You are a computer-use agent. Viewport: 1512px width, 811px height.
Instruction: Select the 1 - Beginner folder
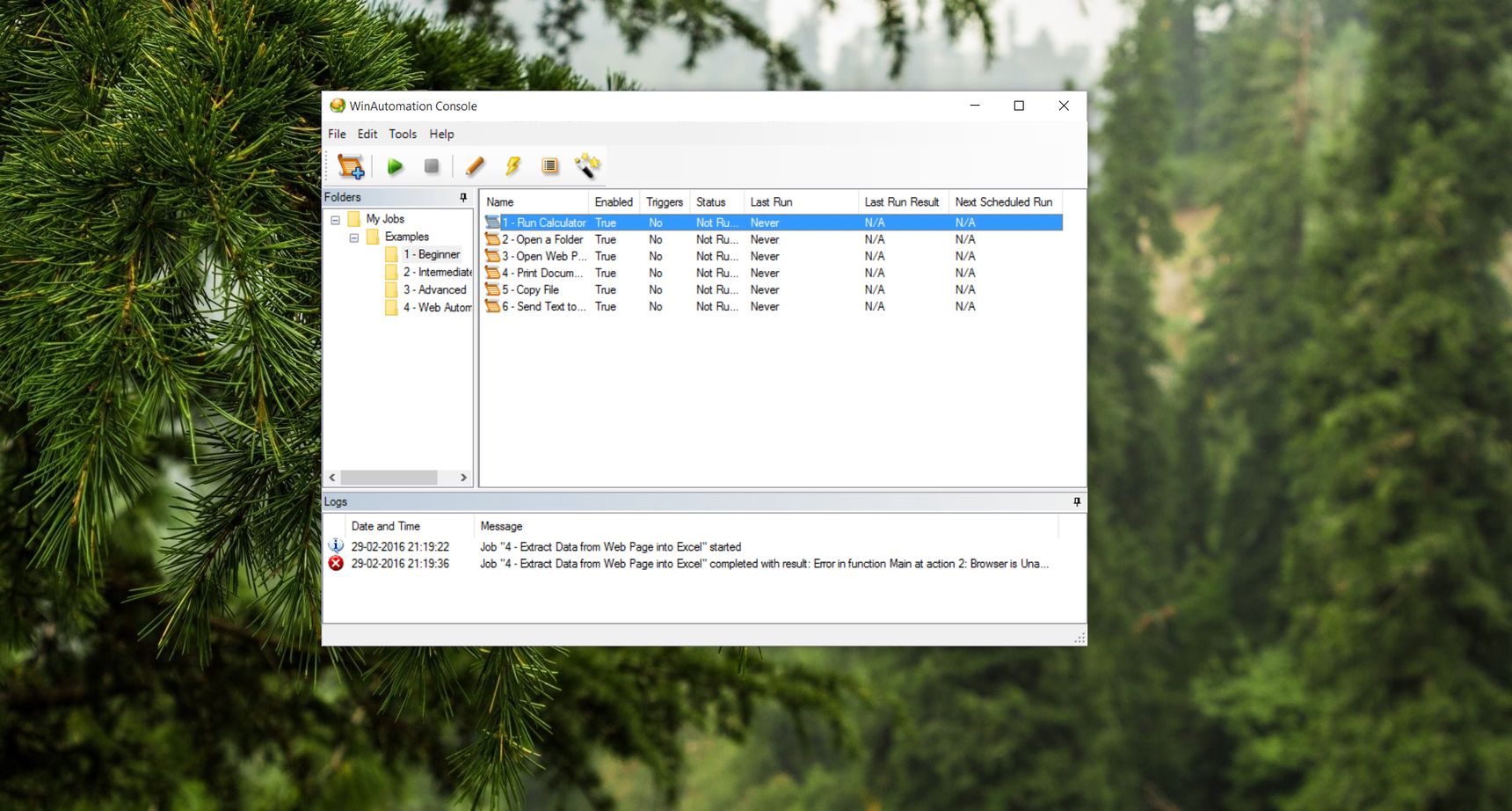[432, 254]
